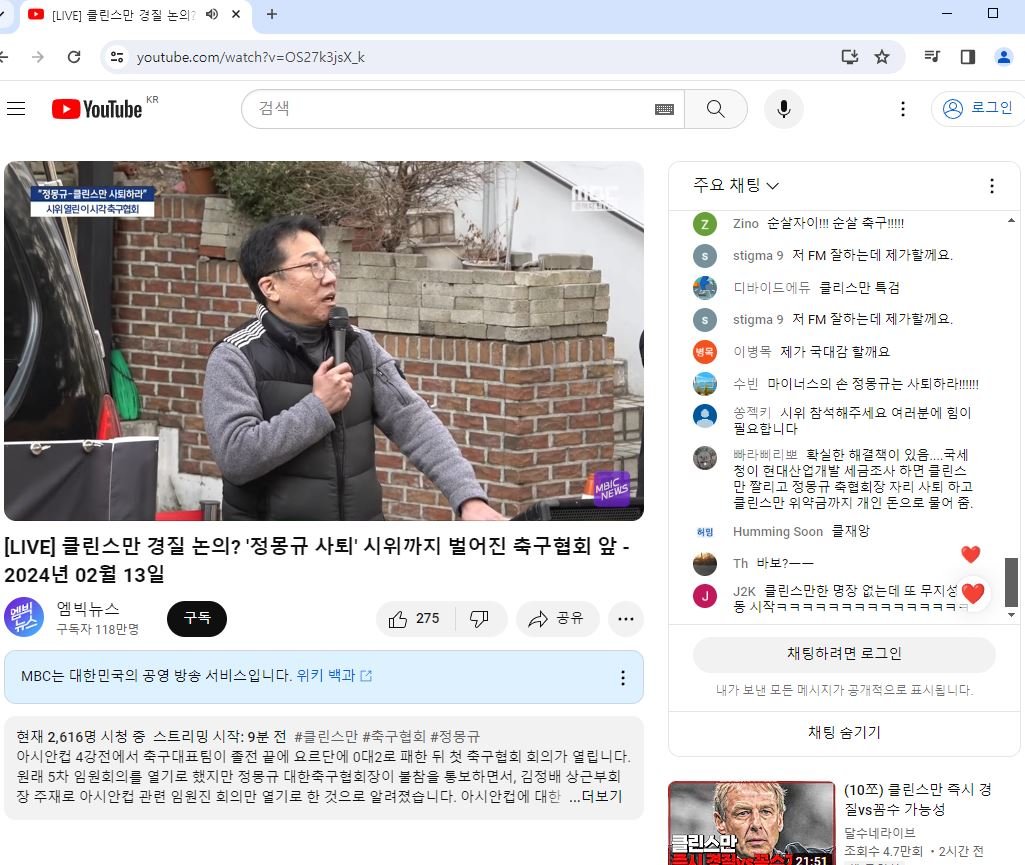This screenshot has width=1025, height=865.
Task: Like the video with 275 likes
Action: pos(414,619)
